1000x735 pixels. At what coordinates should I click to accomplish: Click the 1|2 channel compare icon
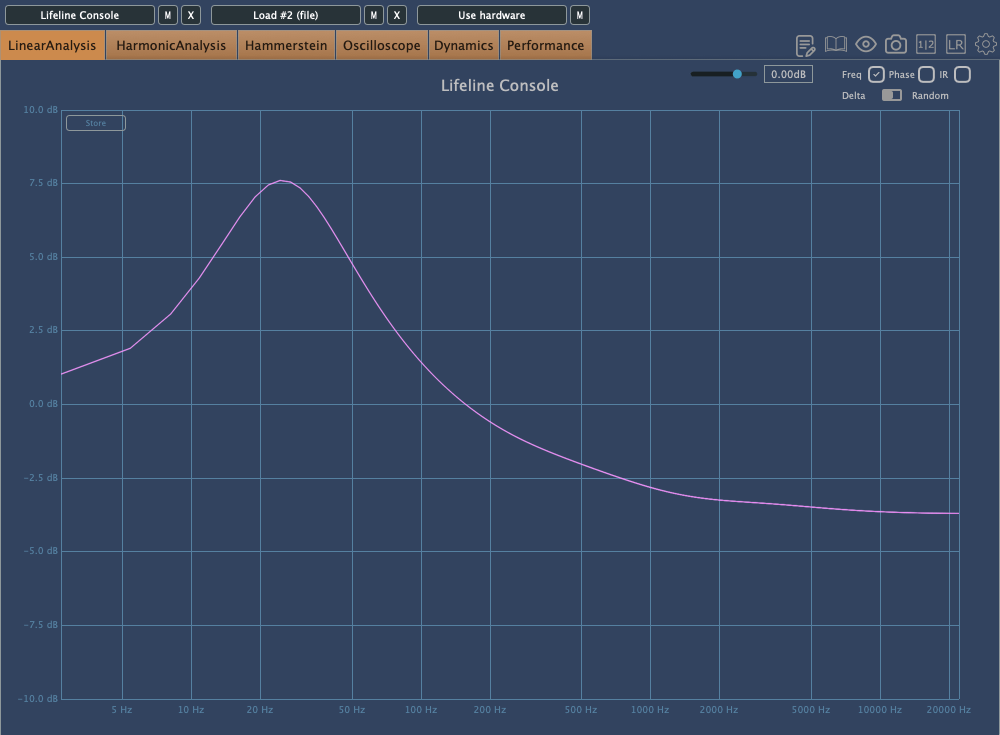click(x=926, y=45)
